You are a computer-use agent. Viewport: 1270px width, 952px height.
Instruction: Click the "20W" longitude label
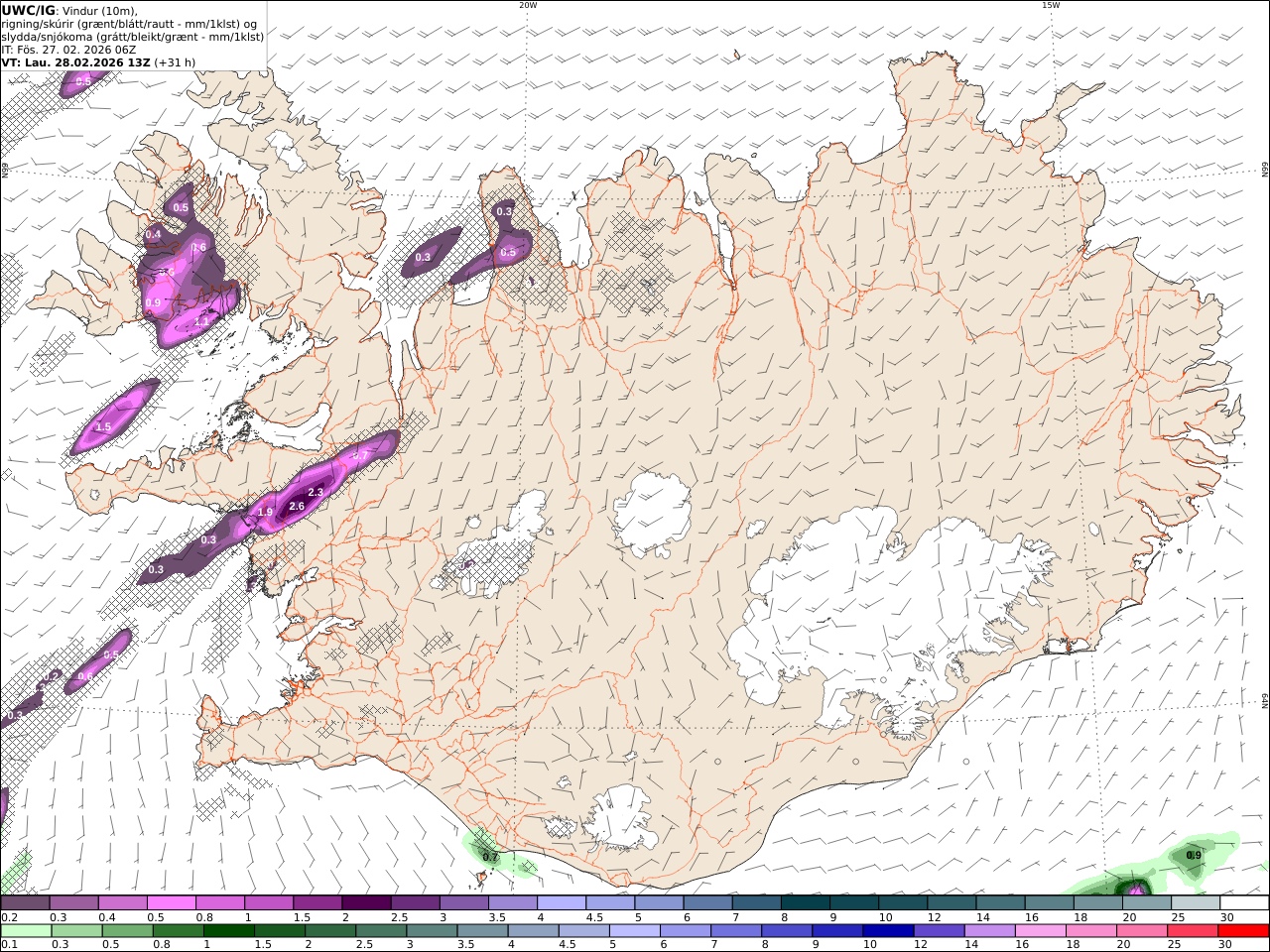[528, 5]
